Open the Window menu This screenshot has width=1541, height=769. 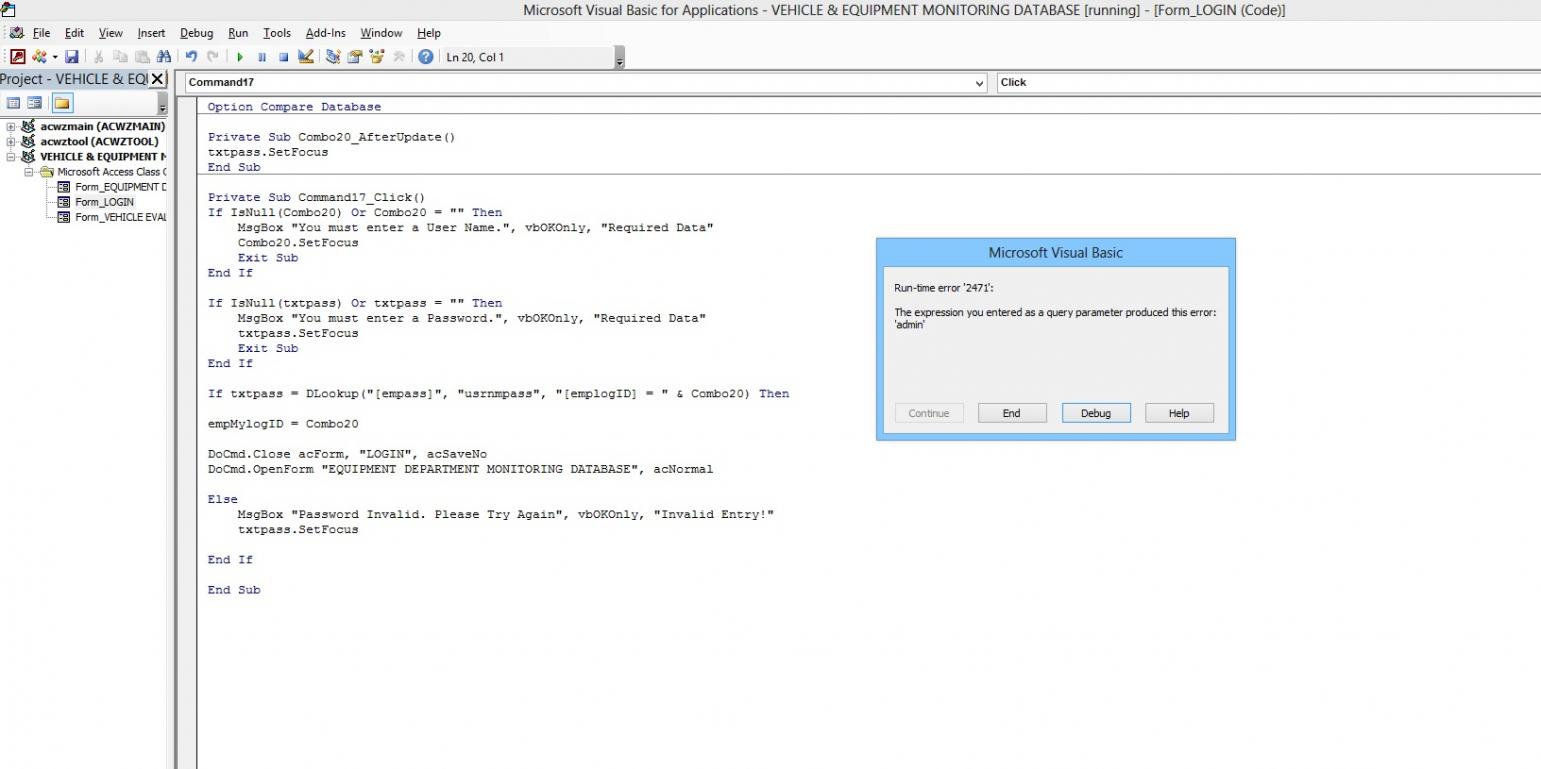381,33
